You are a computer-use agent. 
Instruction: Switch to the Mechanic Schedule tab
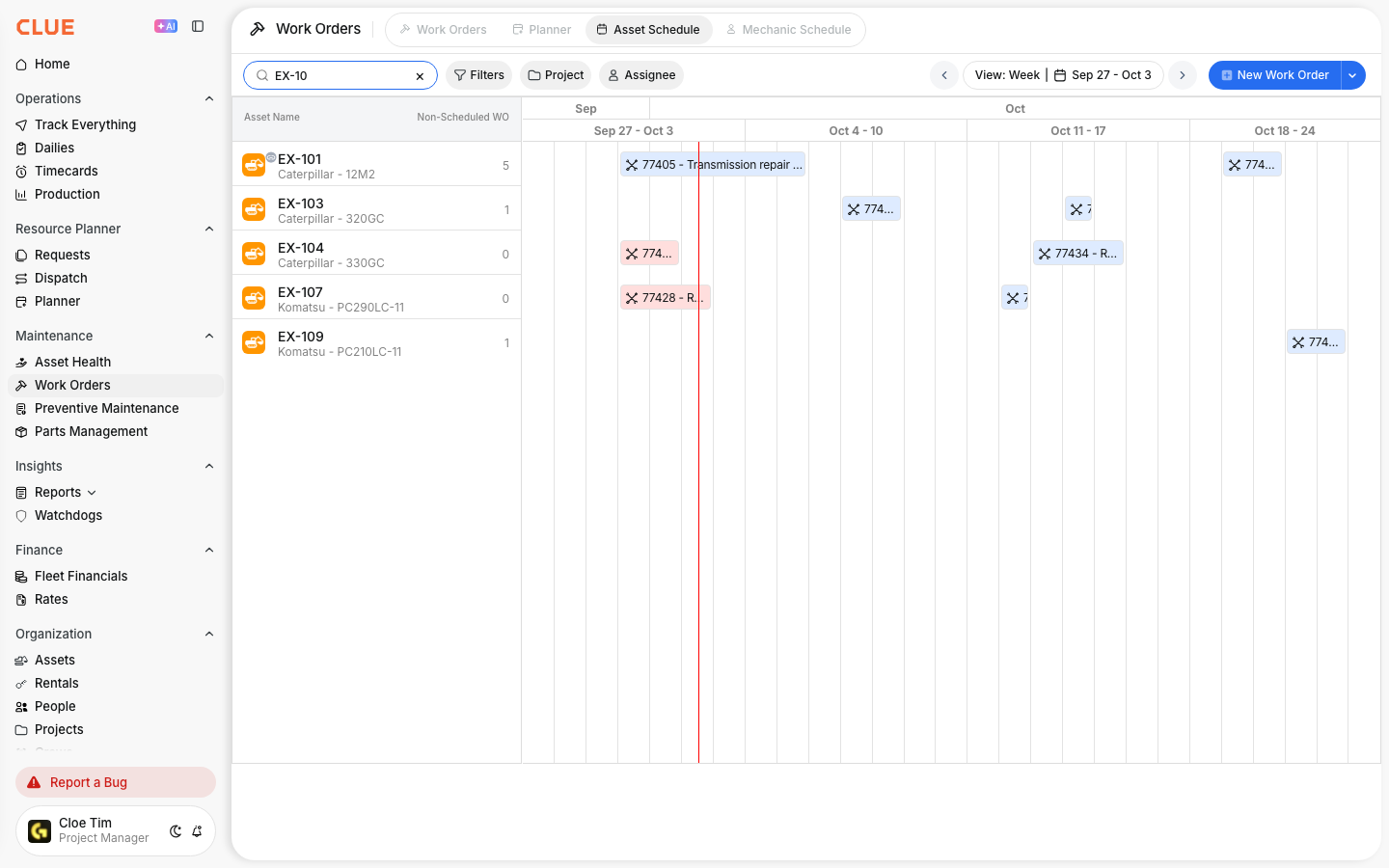pyautogui.click(x=788, y=30)
